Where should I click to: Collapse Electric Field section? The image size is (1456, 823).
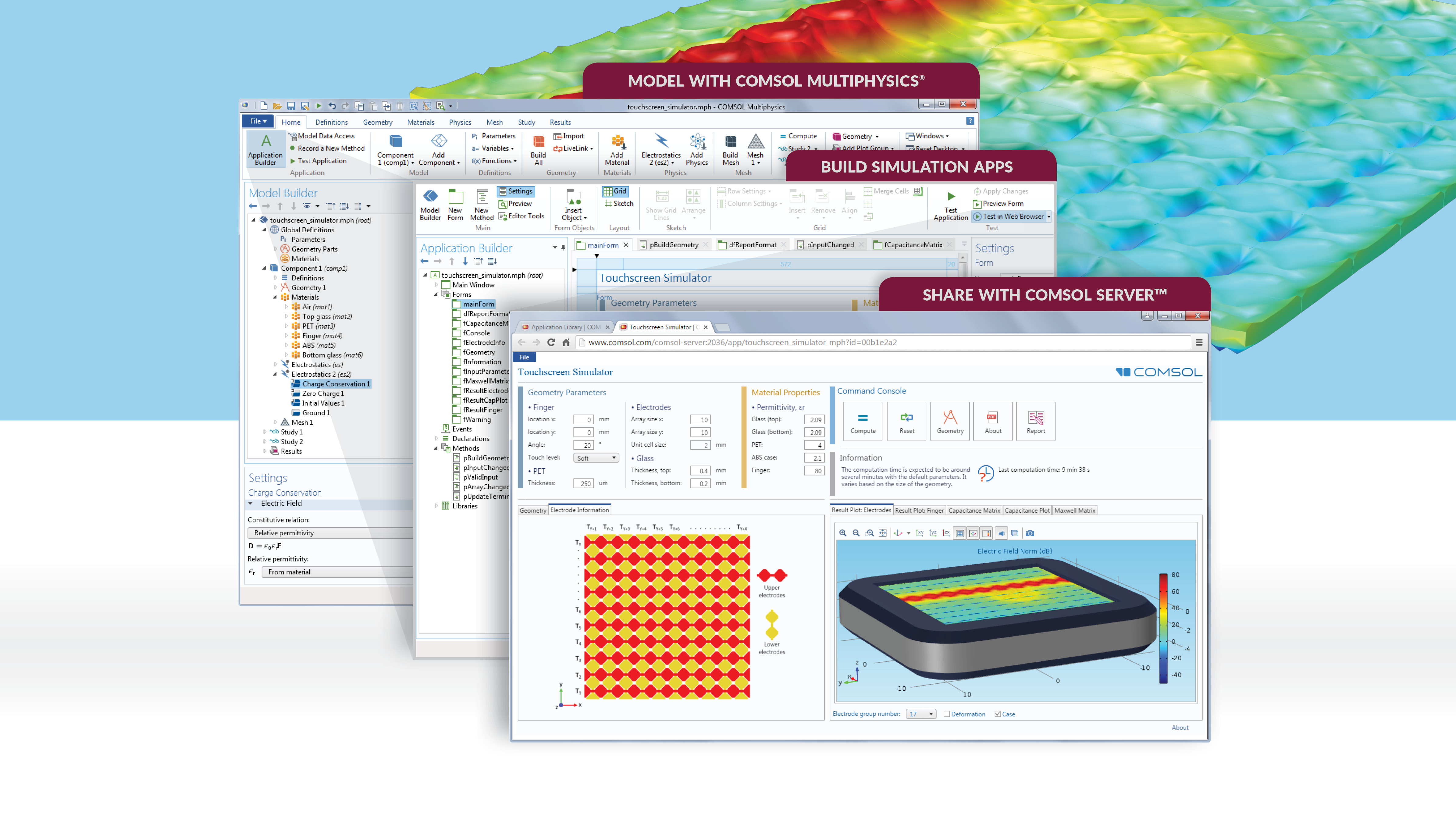pyautogui.click(x=251, y=503)
